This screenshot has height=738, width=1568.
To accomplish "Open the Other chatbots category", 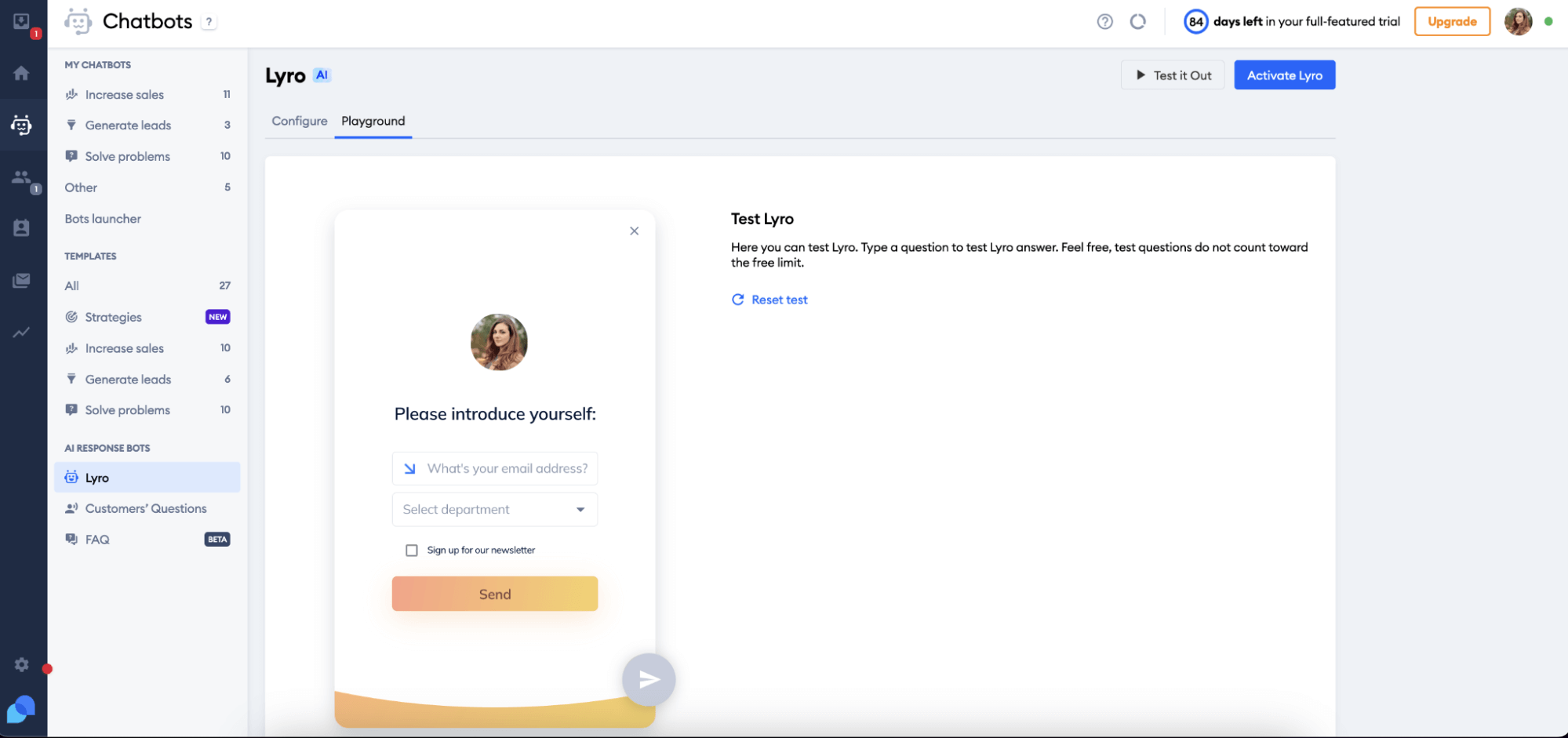I will pos(147,187).
